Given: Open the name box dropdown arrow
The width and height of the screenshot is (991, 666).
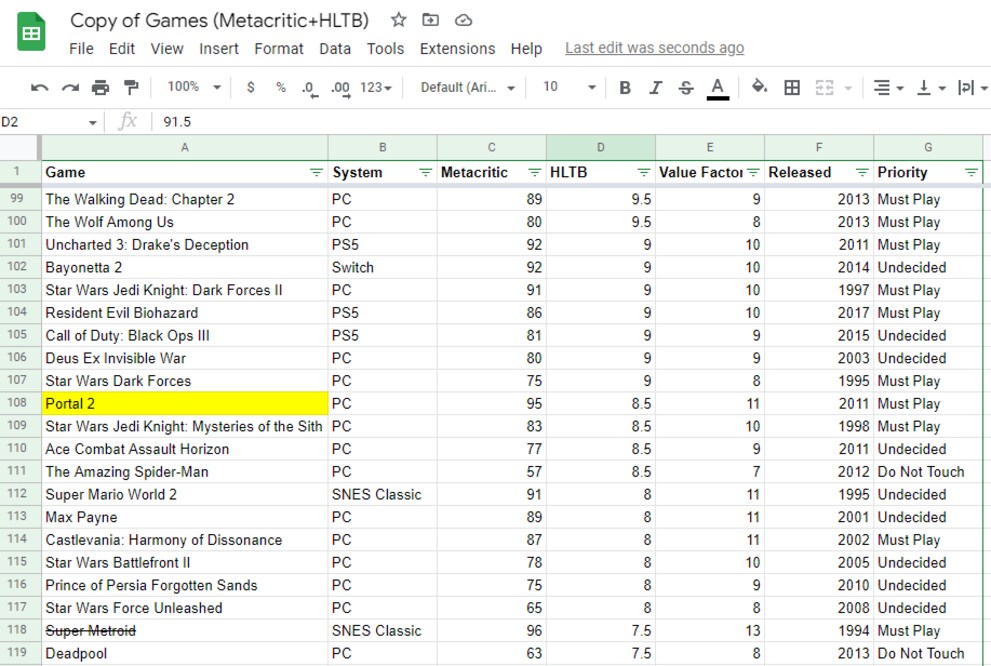Looking at the screenshot, I should coord(92,122).
